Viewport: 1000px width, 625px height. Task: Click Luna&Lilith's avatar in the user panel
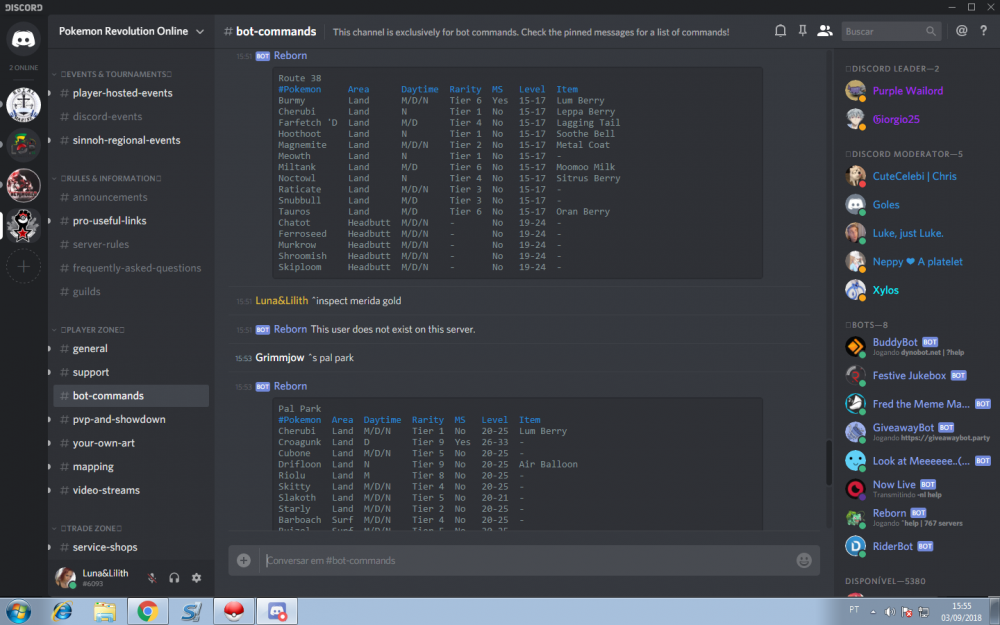click(65, 577)
